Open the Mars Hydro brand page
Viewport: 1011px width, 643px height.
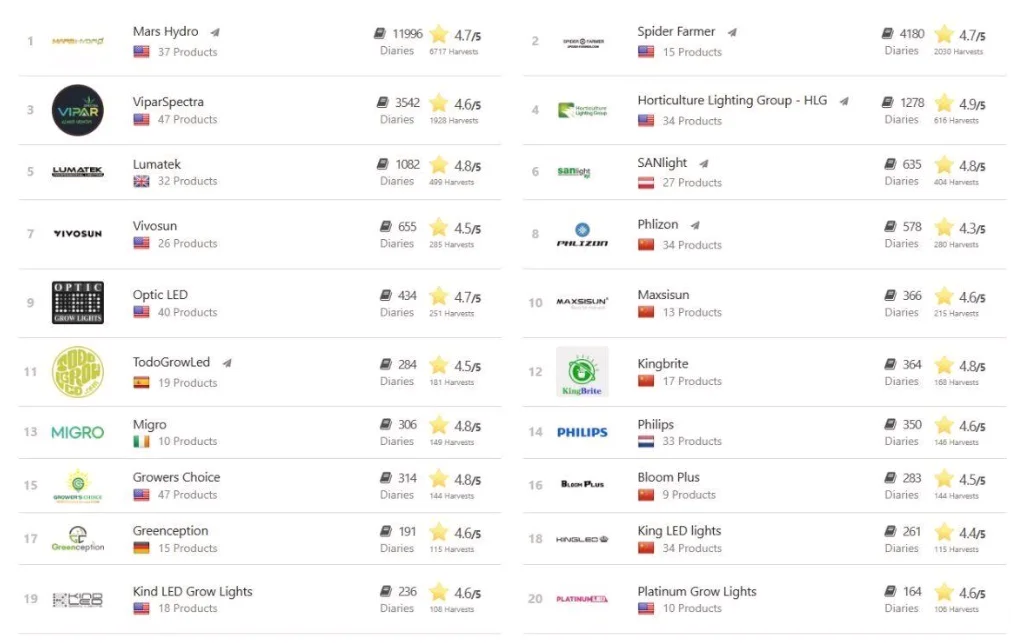[x=165, y=32]
